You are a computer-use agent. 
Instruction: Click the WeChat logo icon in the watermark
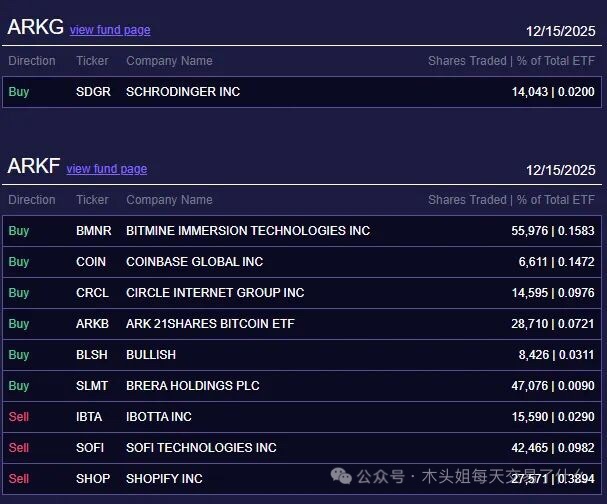pyautogui.click(x=342, y=476)
